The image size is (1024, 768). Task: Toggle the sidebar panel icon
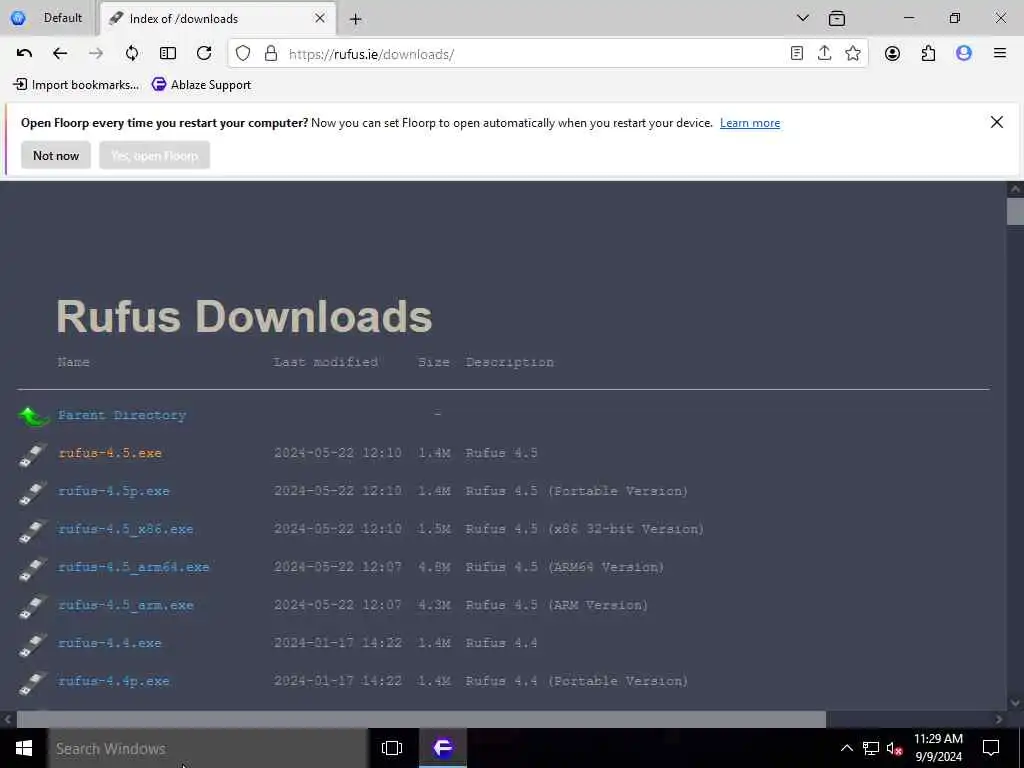[x=168, y=54]
